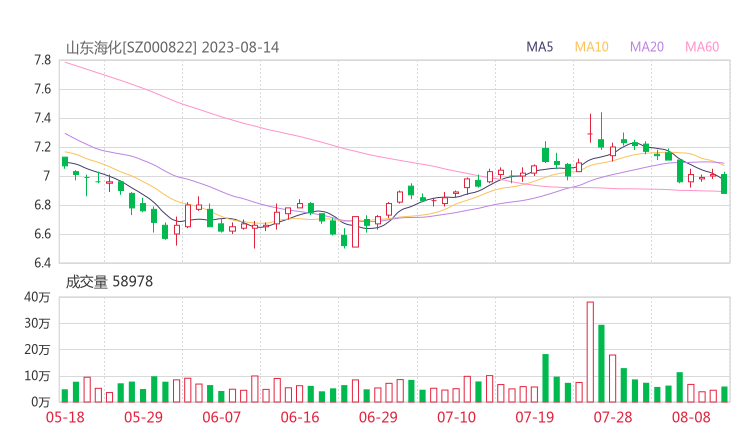This screenshot has width=740, height=440.
Task: Click the 6.4 price axis label
Action: click(x=42, y=263)
